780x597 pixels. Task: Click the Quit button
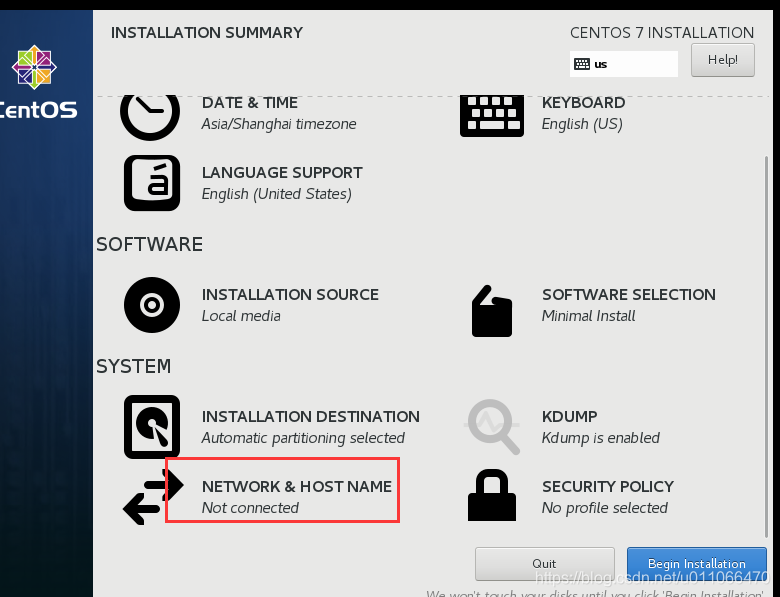(x=545, y=564)
